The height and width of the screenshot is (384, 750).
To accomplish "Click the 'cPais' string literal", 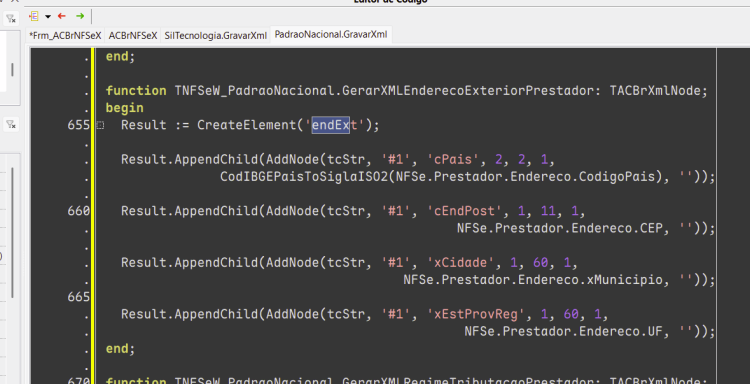I will tap(453, 159).
